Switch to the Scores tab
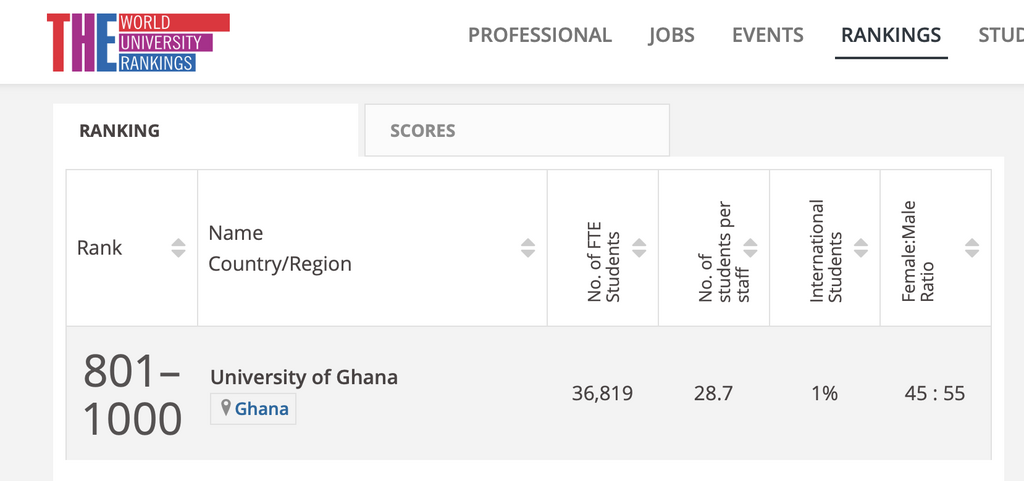Viewport: 1024px width, 481px height. pyautogui.click(x=517, y=131)
